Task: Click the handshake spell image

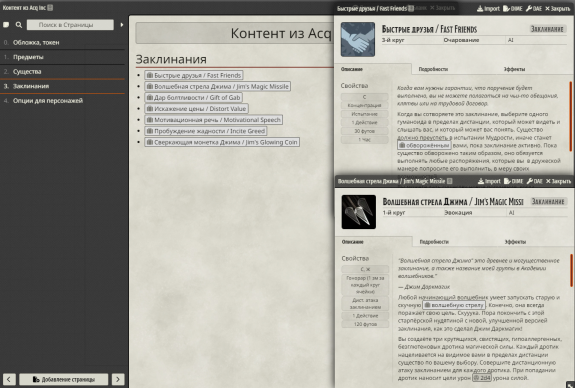Action: pos(358,39)
